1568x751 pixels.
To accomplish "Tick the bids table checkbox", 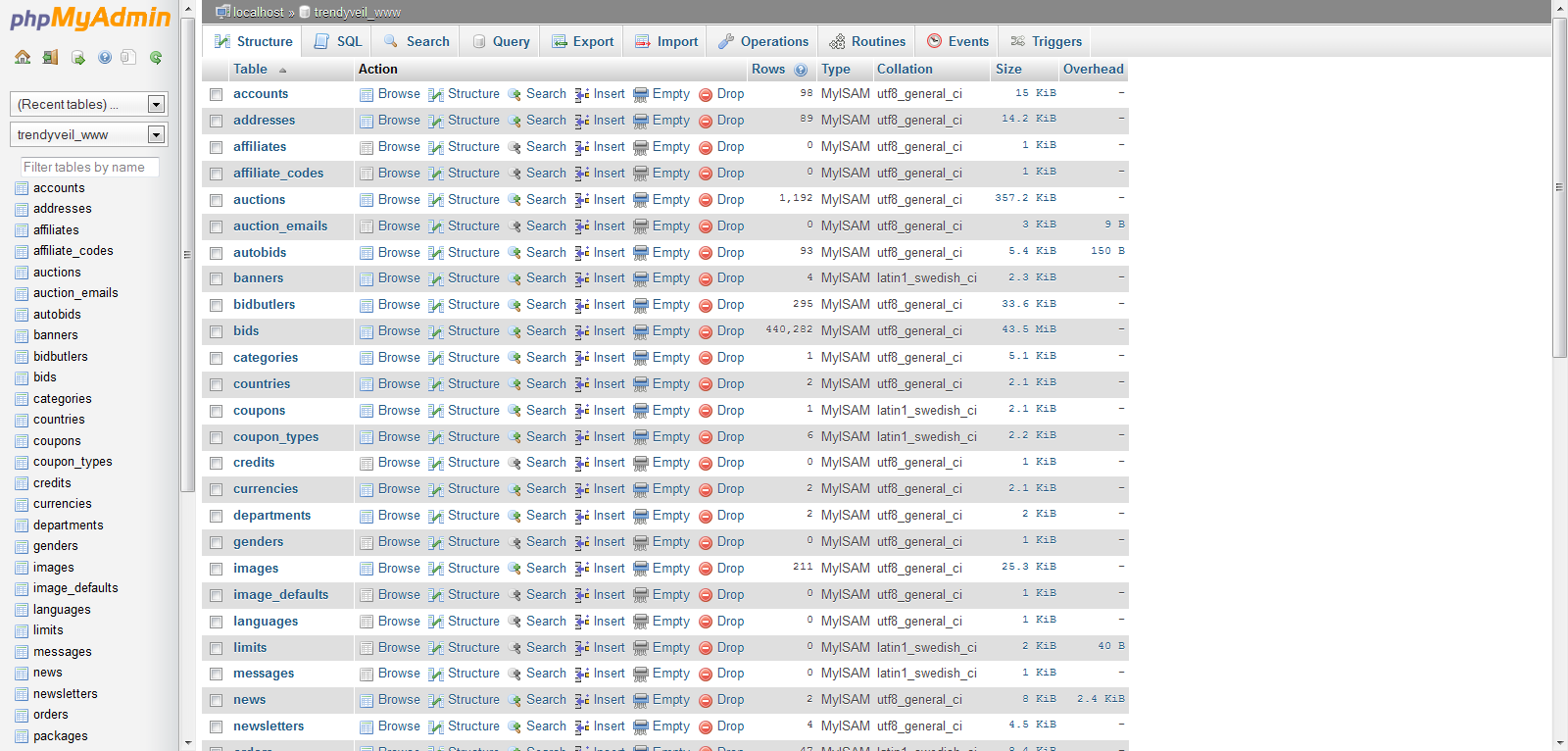I will (216, 331).
